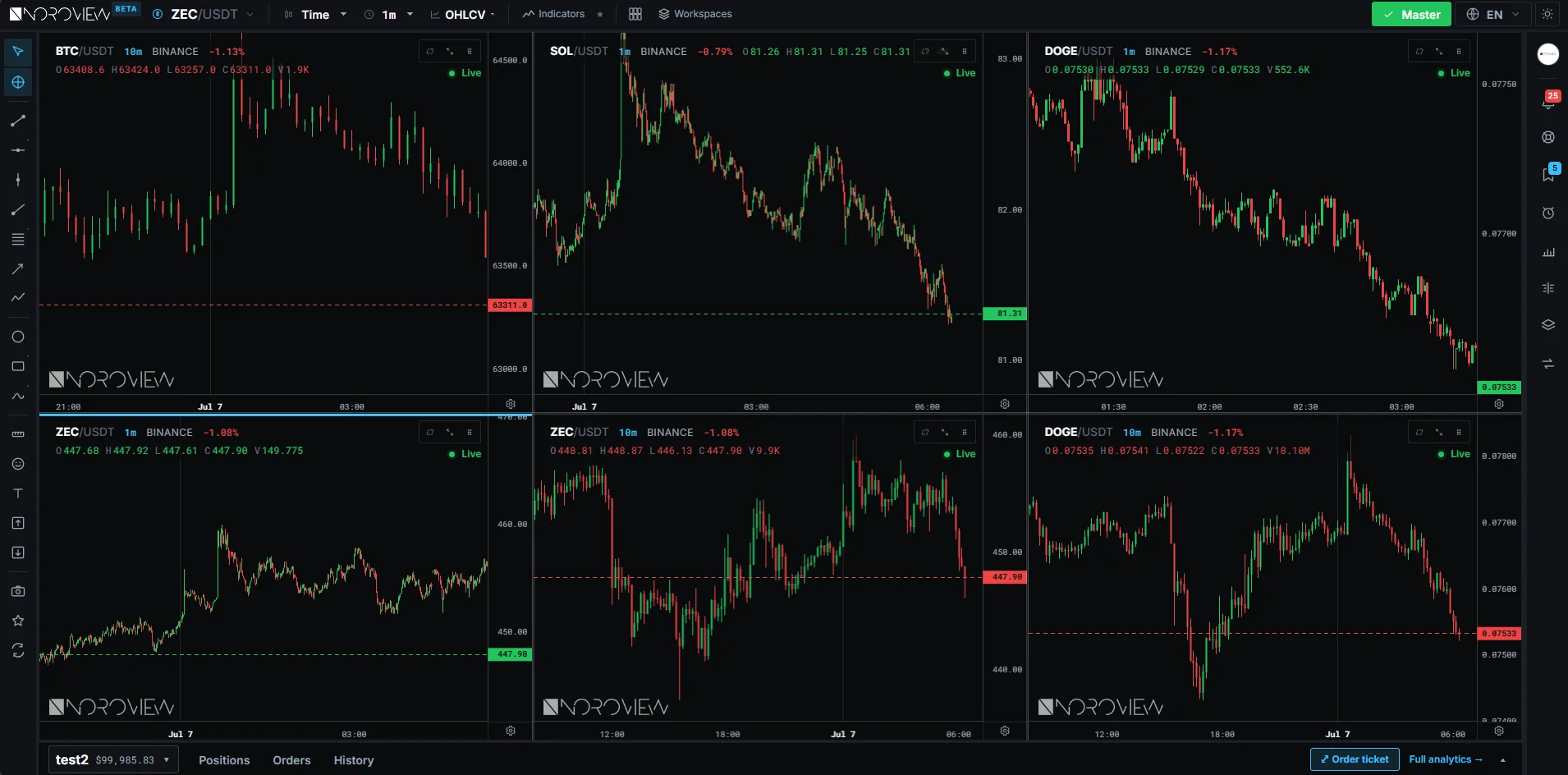Choose the ruler measure tool

tap(18, 434)
